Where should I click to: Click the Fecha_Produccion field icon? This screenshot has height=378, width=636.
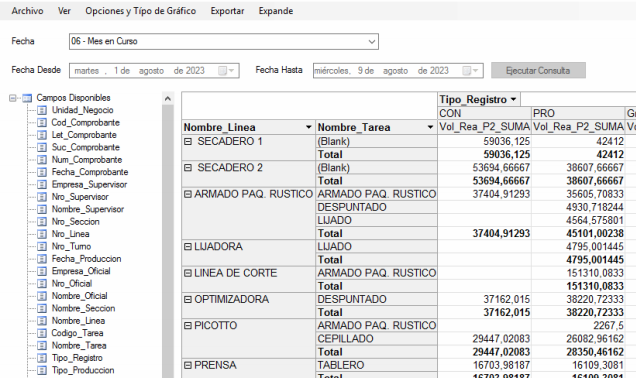click(42, 259)
